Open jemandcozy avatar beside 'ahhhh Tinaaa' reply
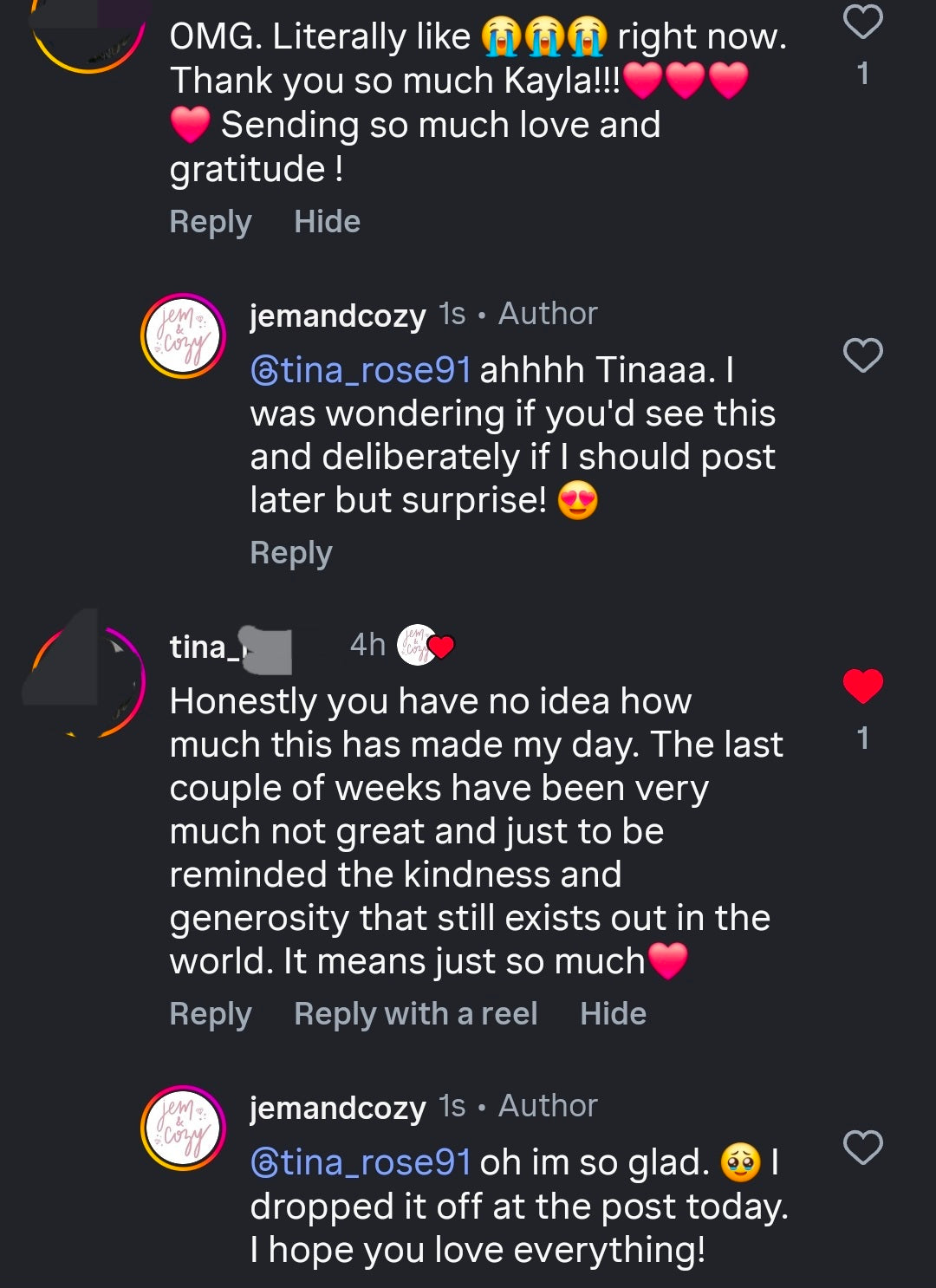 [184, 336]
